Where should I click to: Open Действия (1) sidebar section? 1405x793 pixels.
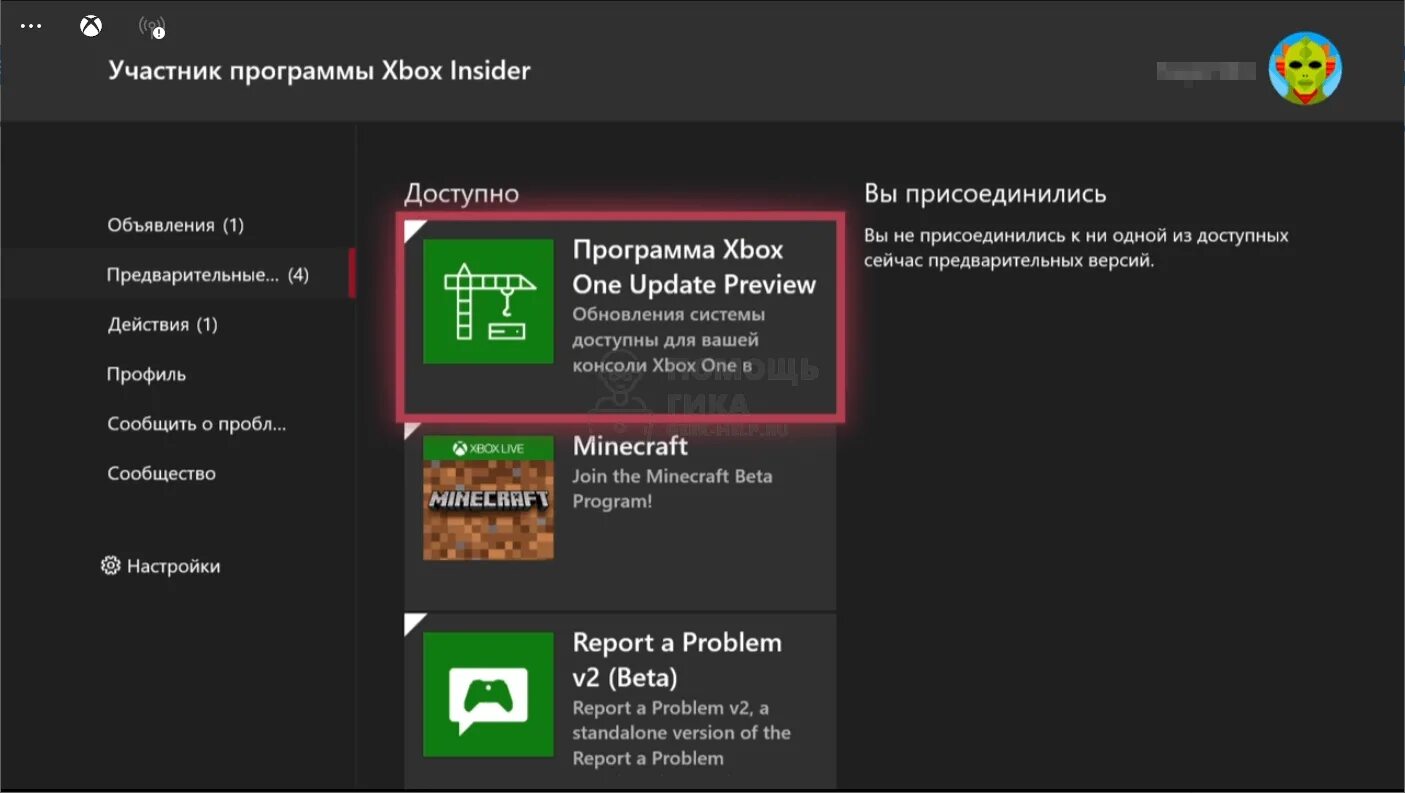click(162, 324)
